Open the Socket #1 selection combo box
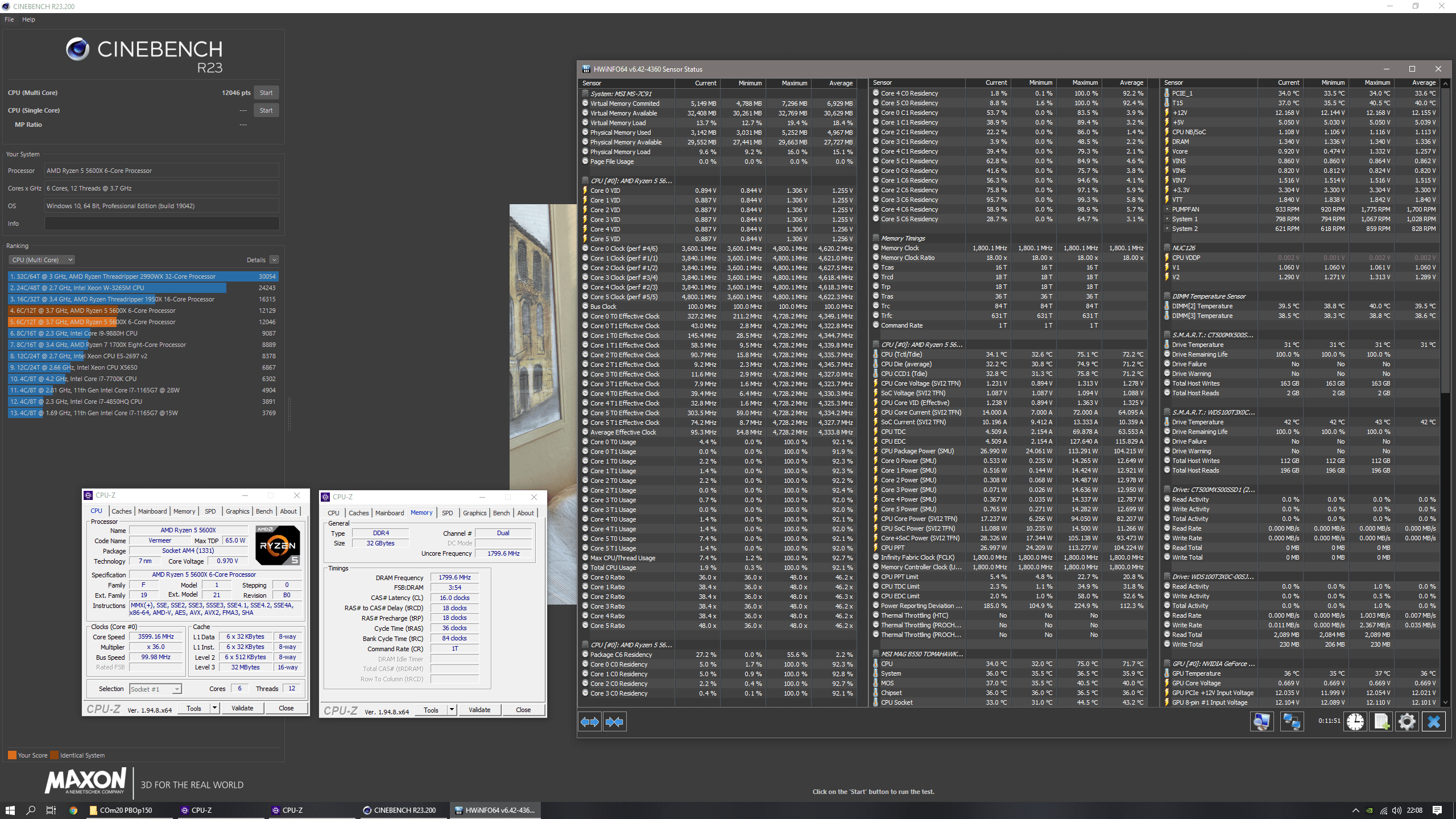Screen dimensions: 1456x819 [x=155, y=689]
